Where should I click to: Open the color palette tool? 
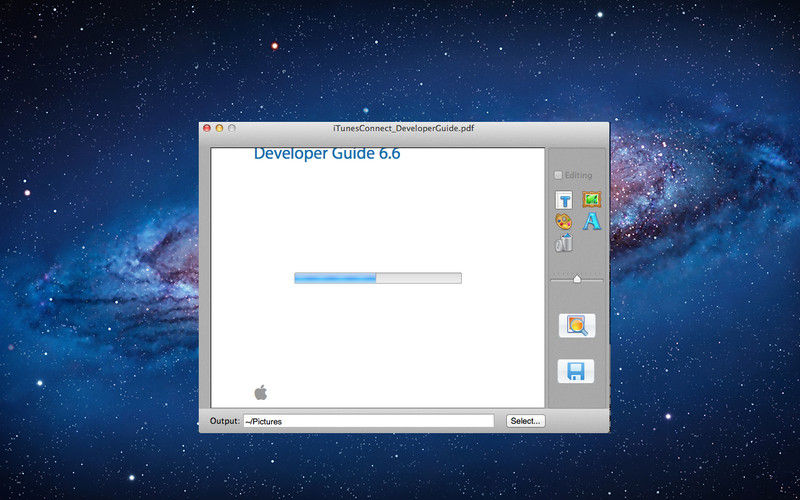click(563, 221)
